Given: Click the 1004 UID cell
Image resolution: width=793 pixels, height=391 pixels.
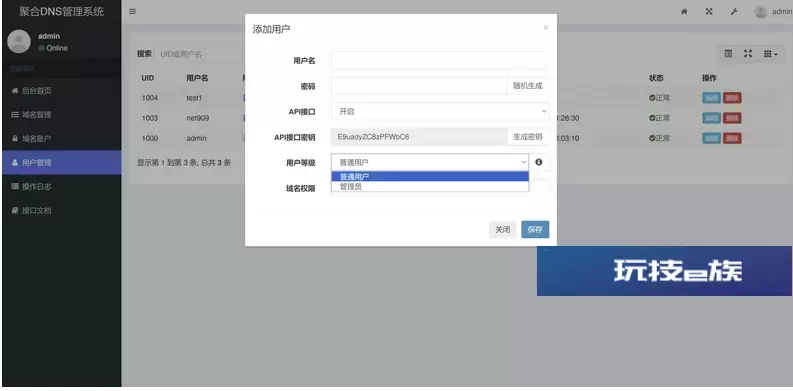Looking at the screenshot, I should (150, 98).
